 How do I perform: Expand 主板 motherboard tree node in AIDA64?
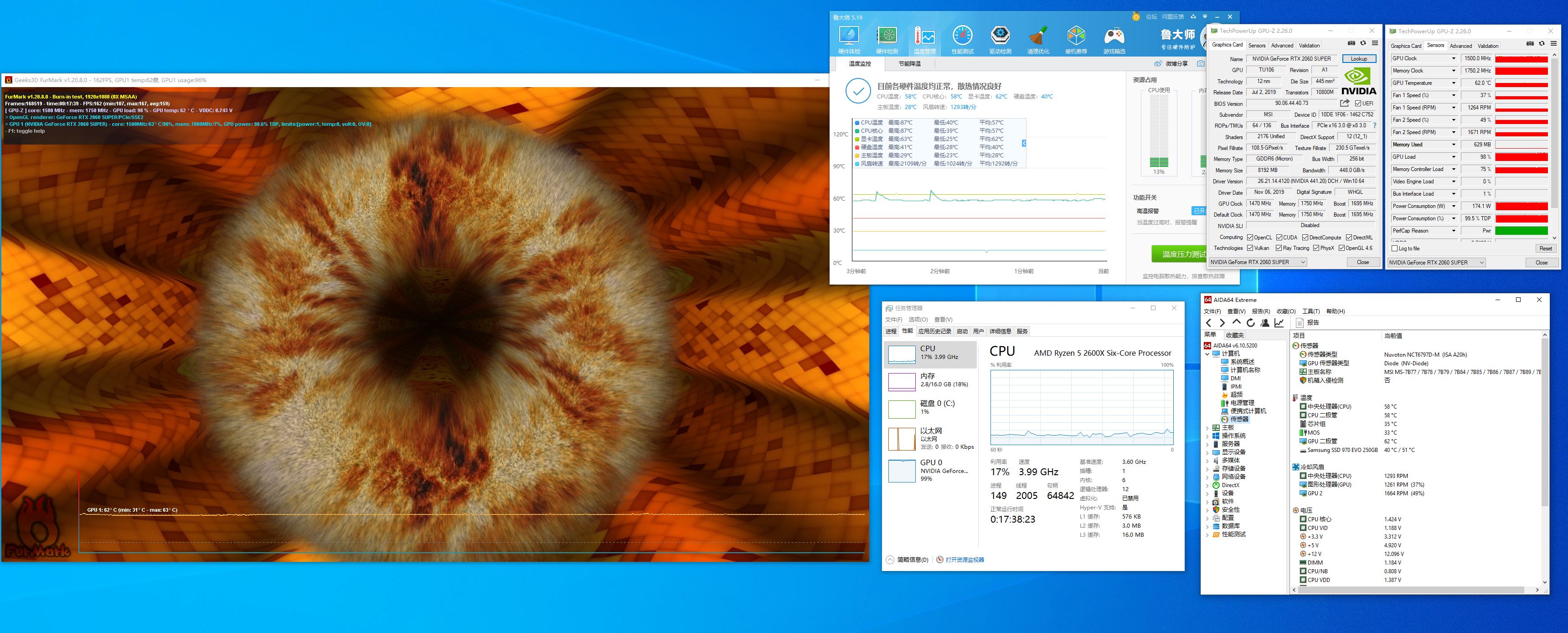(1207, 428)
